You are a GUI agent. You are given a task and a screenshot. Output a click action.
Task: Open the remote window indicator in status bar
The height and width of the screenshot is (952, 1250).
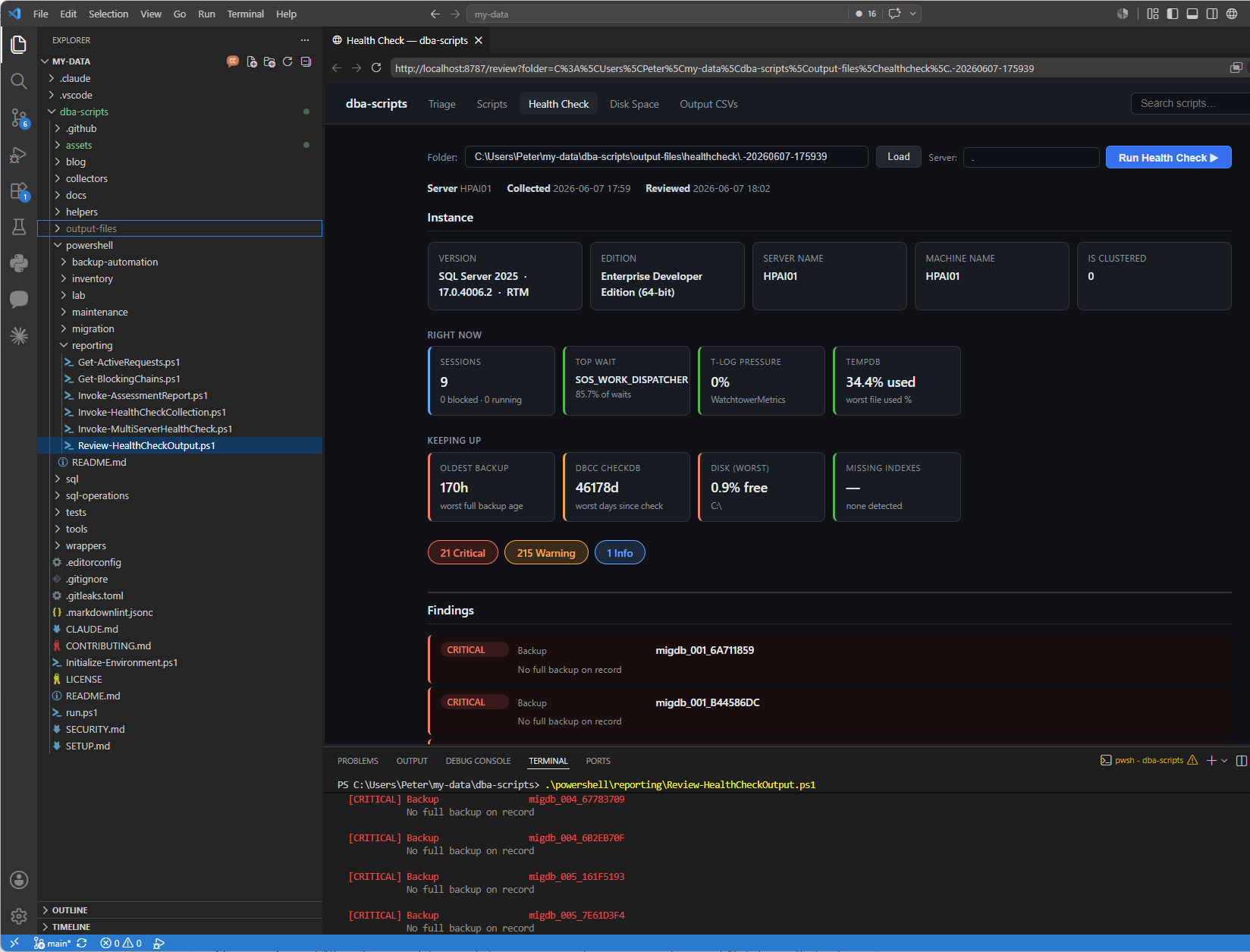(14, 943)
